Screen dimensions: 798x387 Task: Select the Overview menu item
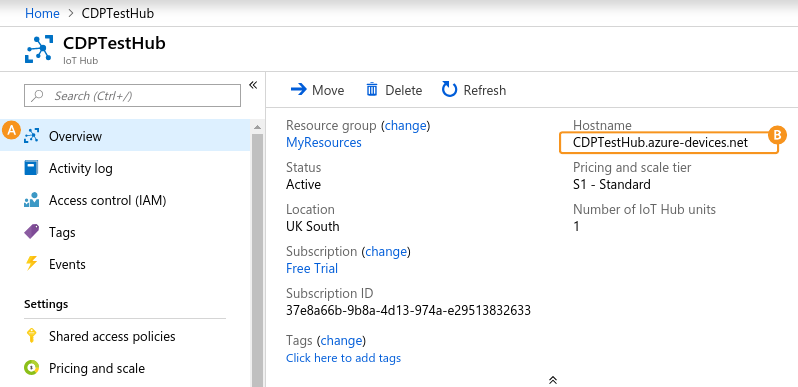[x=125, y=136]
